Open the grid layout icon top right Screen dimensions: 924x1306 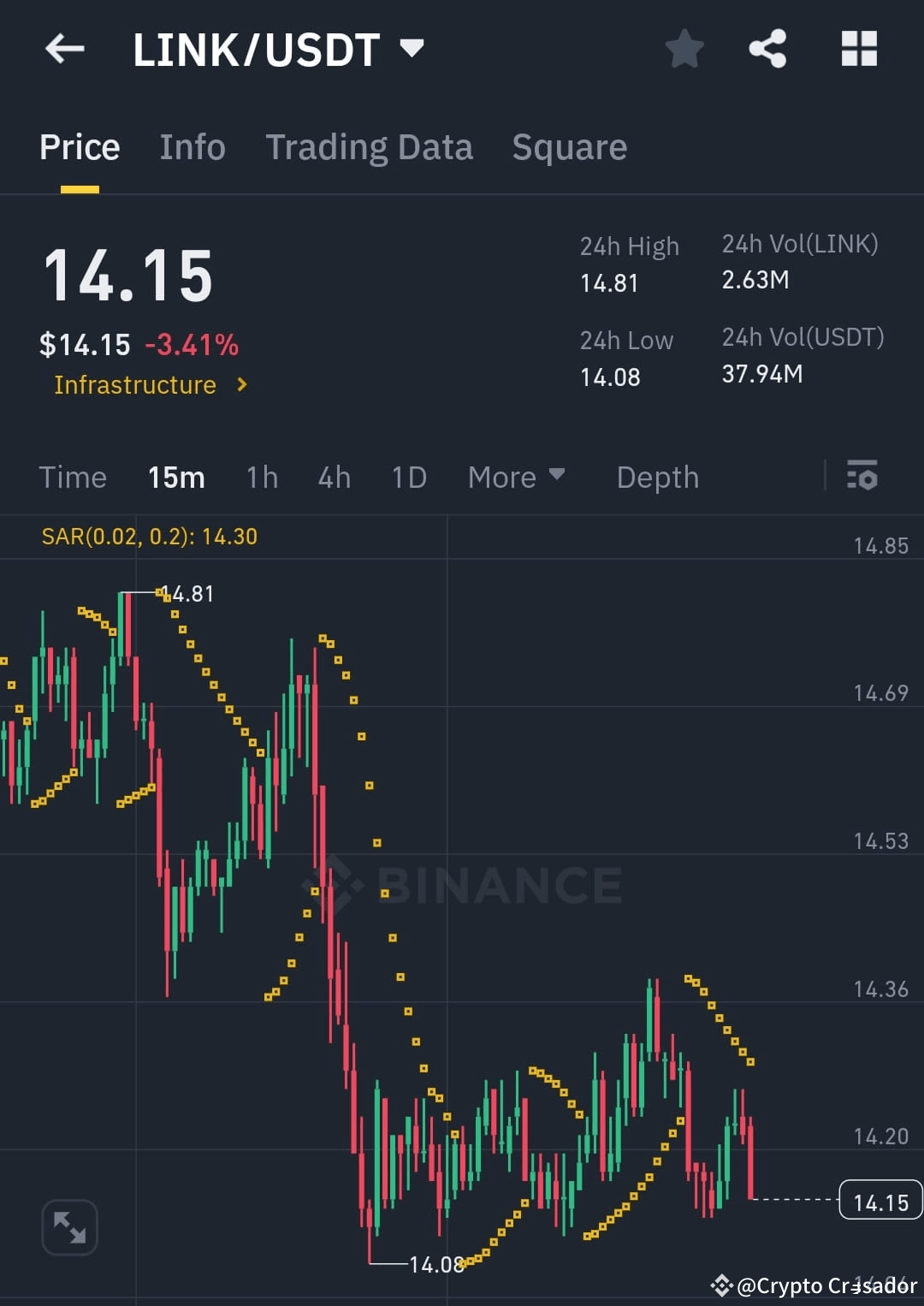(859, 49)
